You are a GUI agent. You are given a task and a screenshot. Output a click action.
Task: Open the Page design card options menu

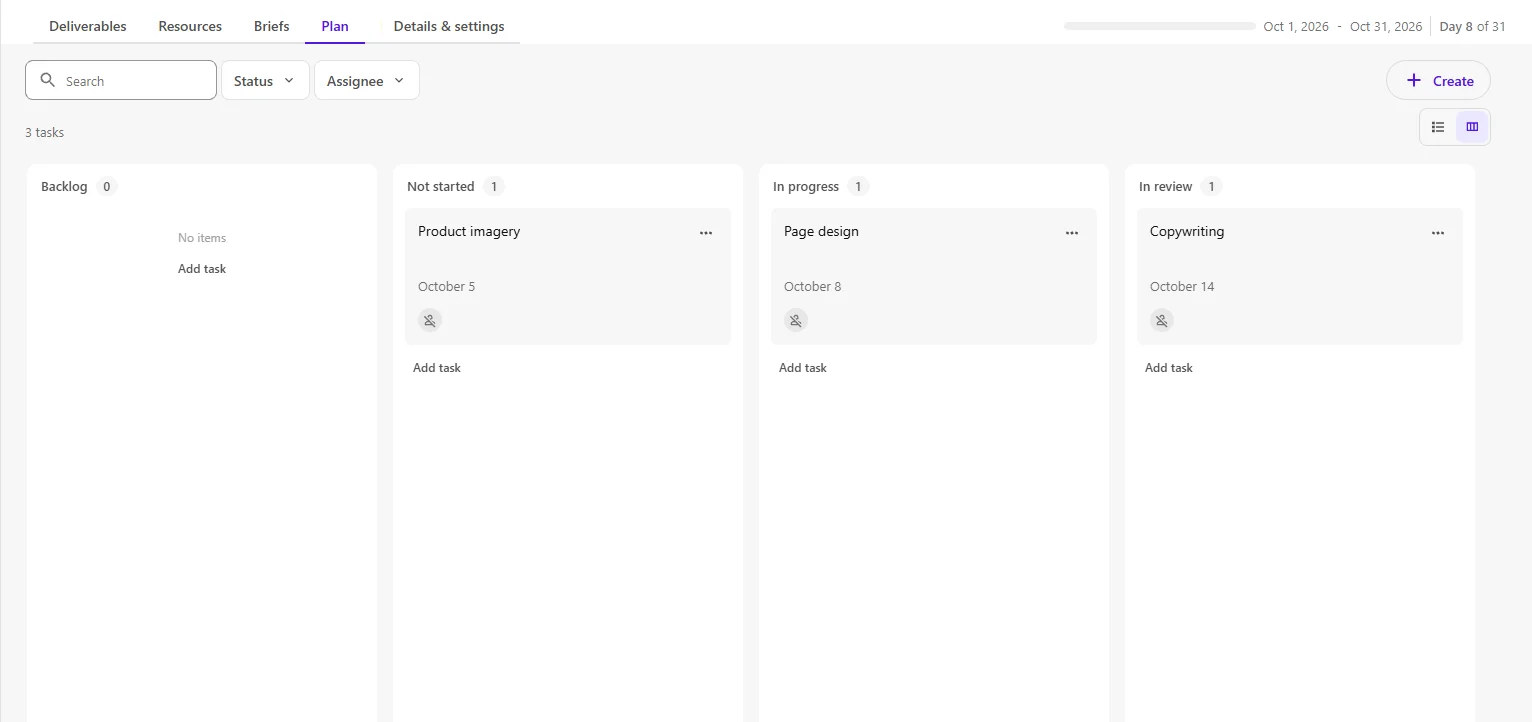click(1072, 233)
